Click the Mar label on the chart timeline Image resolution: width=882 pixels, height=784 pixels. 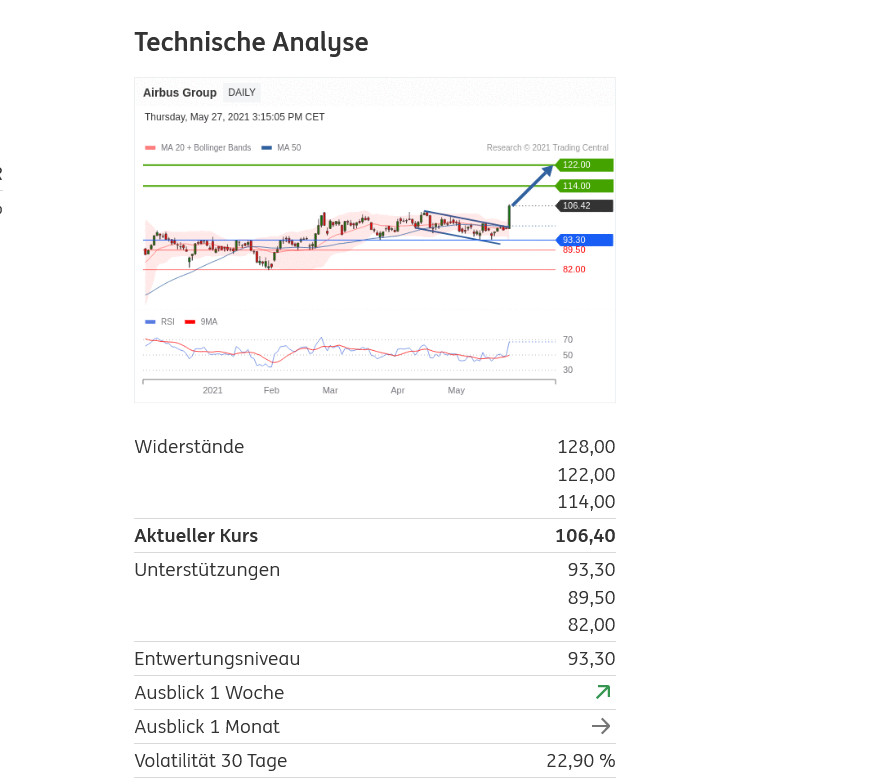pyautogui.click(x=330, y=390)
